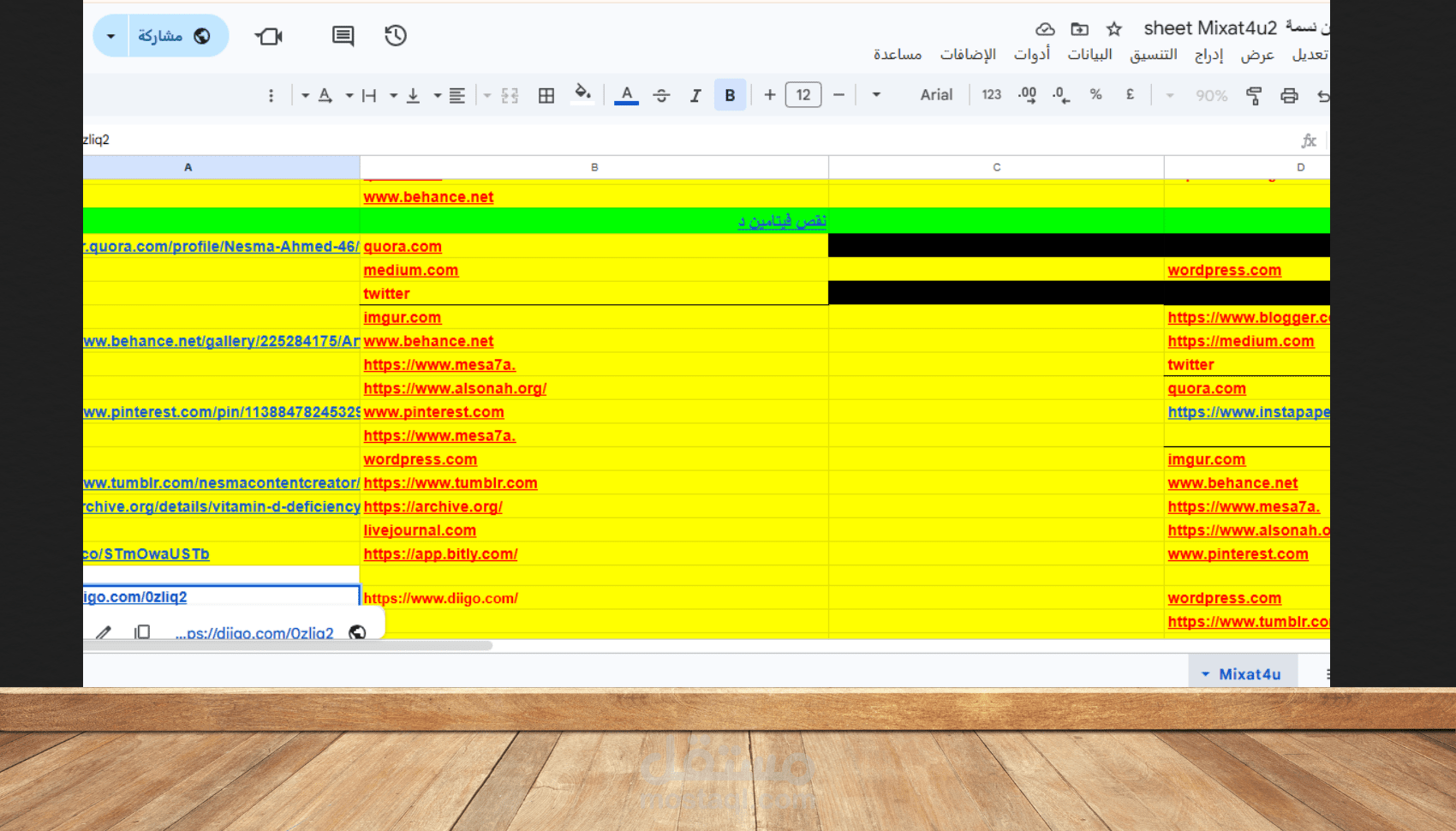Check the cloud save status icon
Screen dimensions: 1456x831
[x=1045, y=29]
